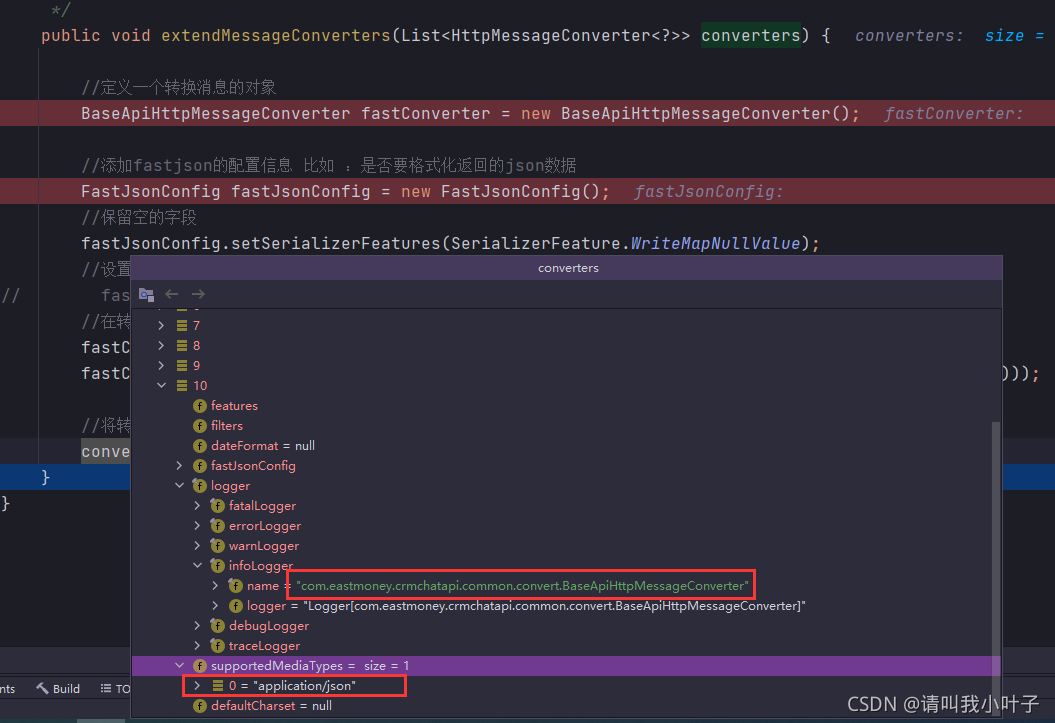Image resolution: width=1055 pixels, height=723 pixels.
Task: Click list icon of application/json entry
Action: [218, 685]
